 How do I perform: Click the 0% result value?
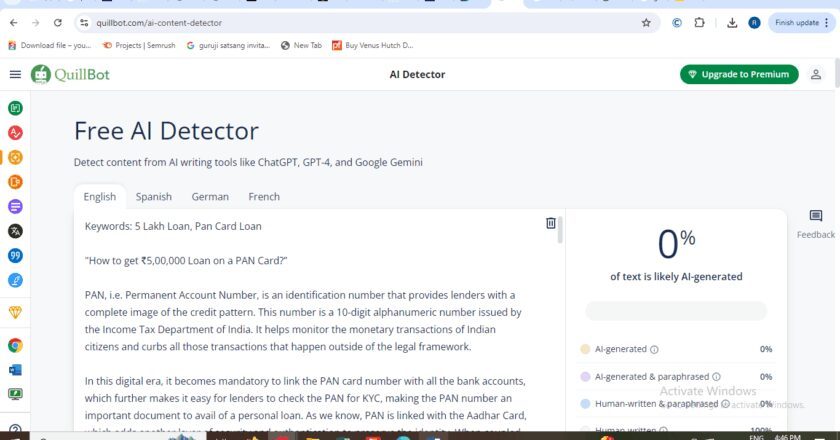(676, 244)
